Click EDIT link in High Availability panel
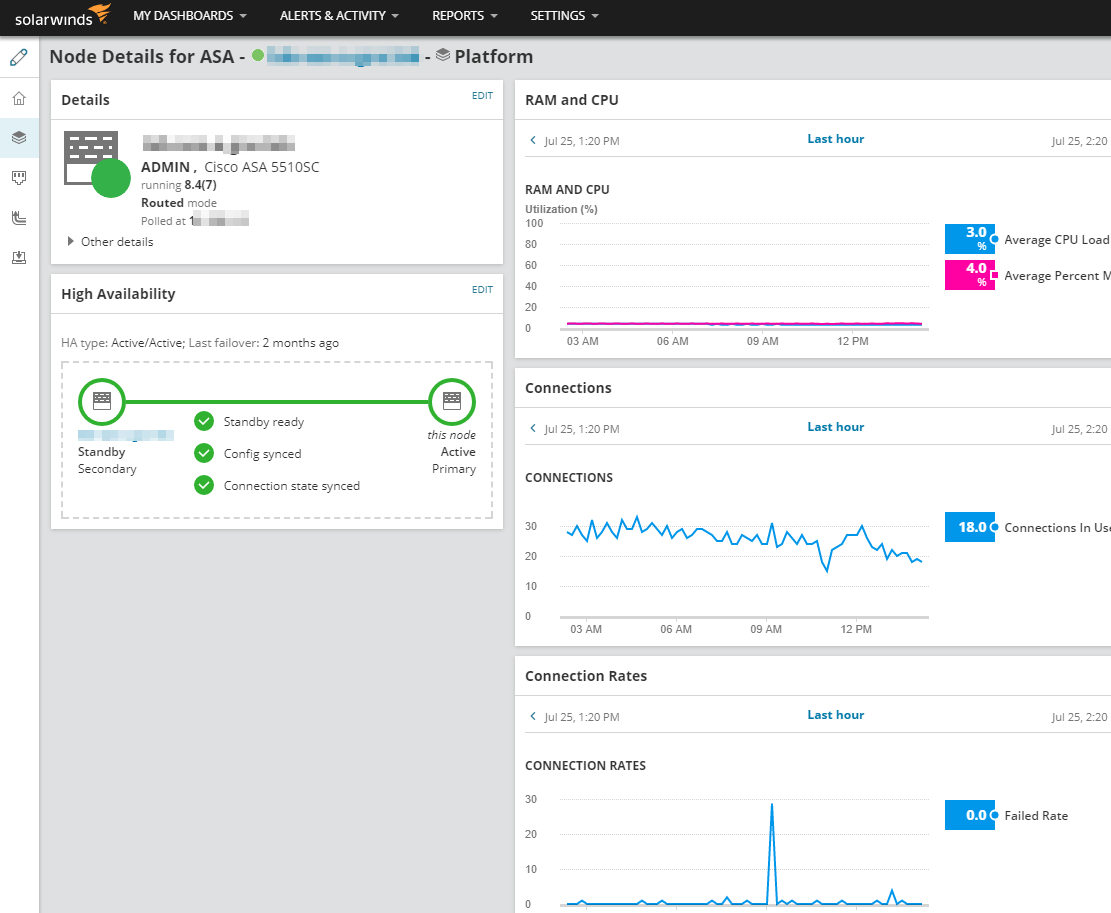This screenshot has height=913, width=1111. [483, 290]
